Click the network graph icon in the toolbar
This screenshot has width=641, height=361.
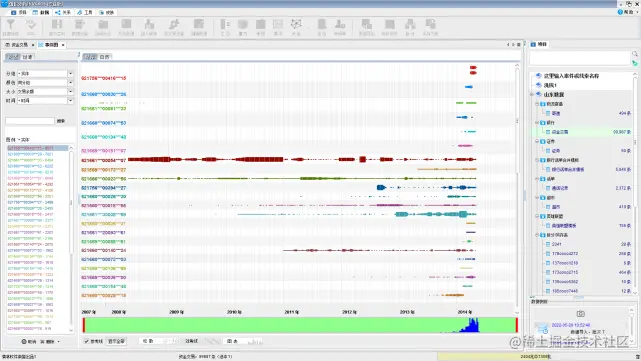(296, 24)
